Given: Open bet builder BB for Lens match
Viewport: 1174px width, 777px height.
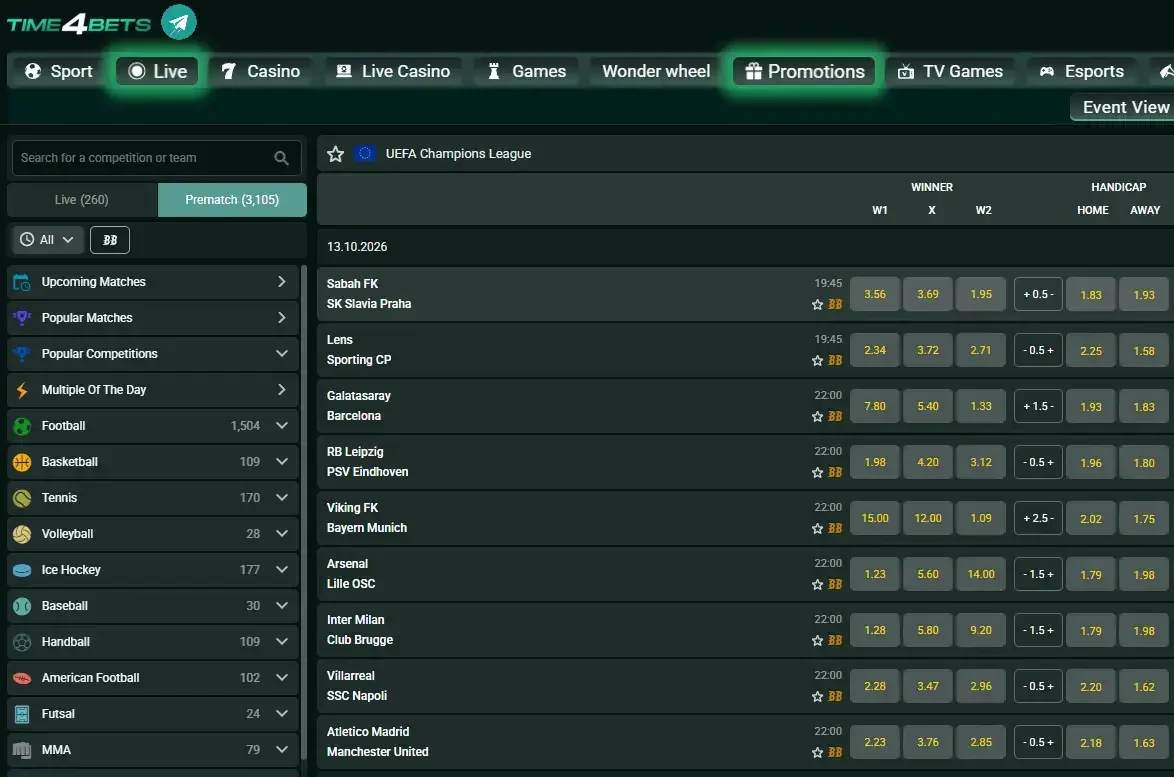Looking at the screenshot, I should tap(835, 361).
